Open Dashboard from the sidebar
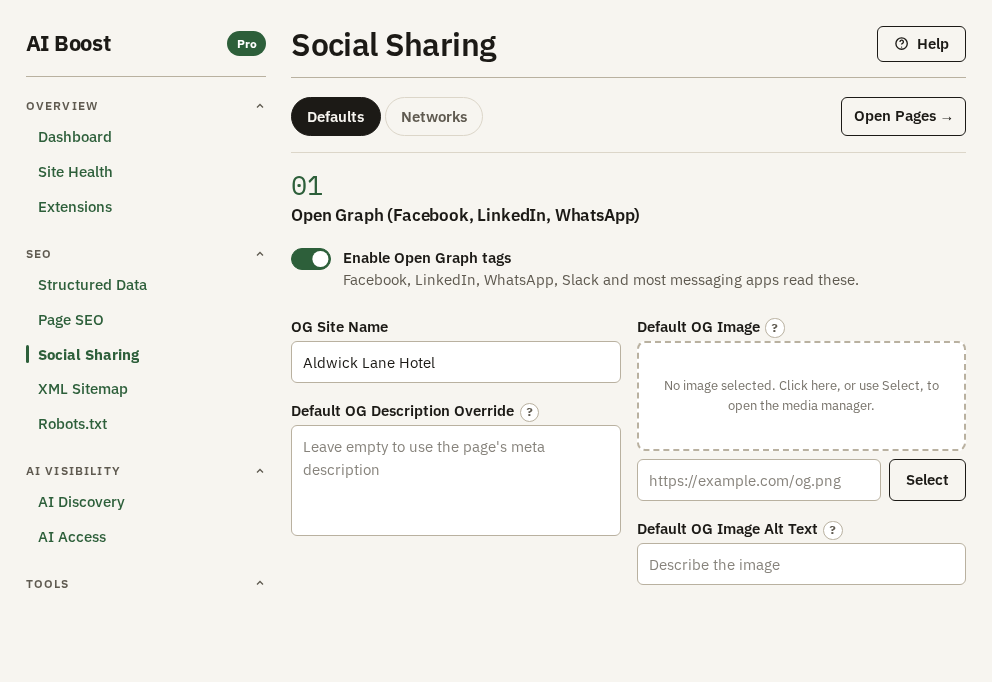 point(75,137)
